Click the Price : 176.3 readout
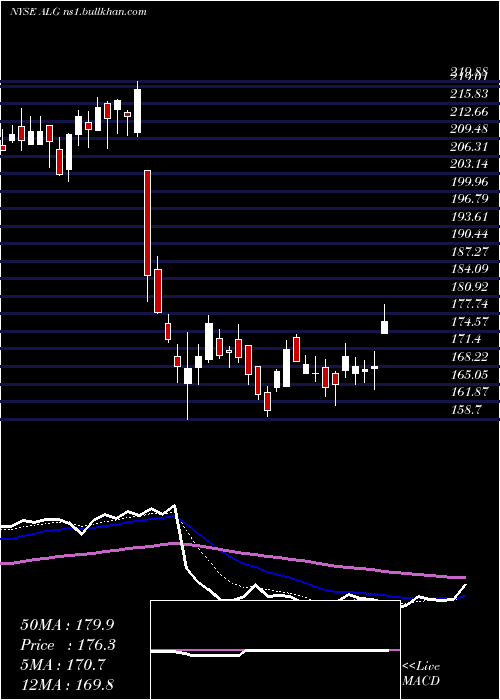The height and width of the screenshot is (700, 500). coord(68,645)
